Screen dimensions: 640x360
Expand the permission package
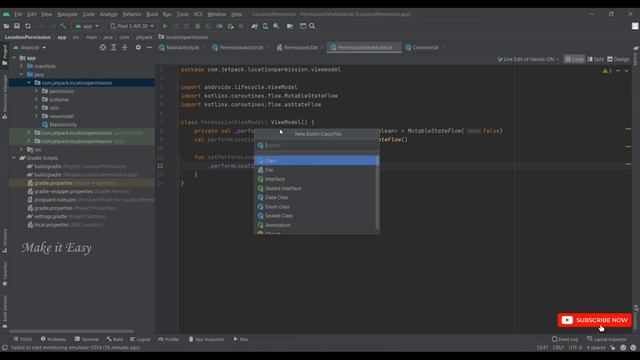(x=37, y=91)
